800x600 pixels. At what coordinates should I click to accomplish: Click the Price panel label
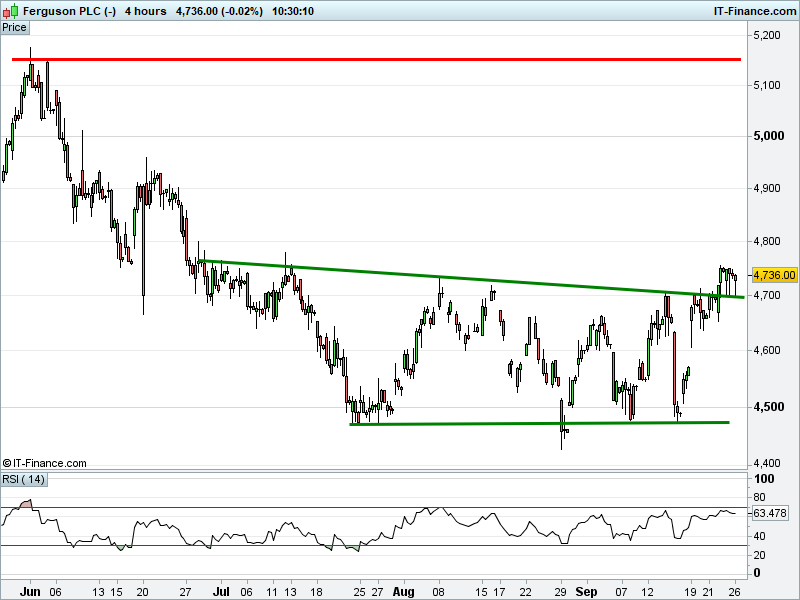pos(14,28)
